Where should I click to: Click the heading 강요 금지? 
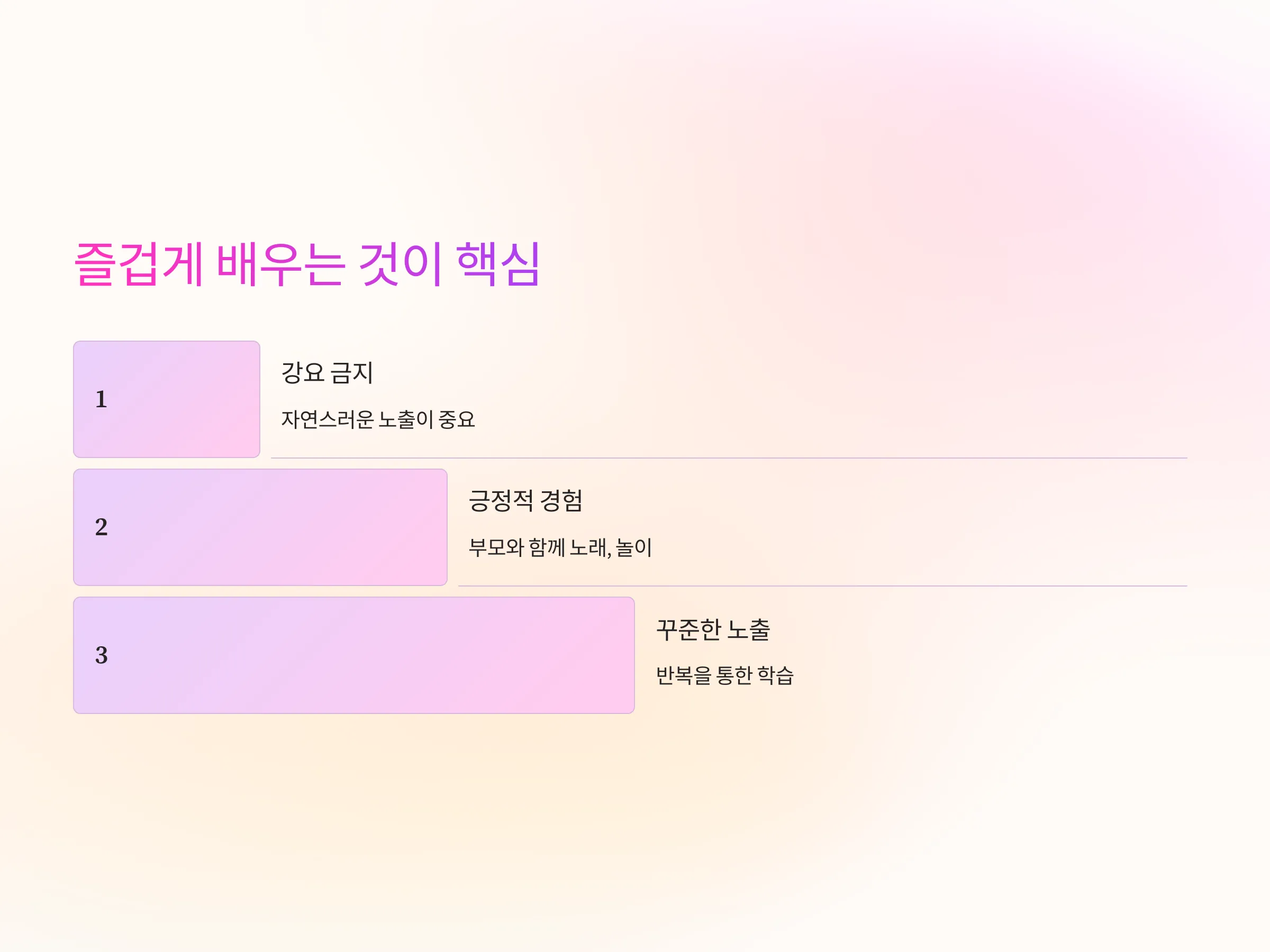[x=327, y=372]
